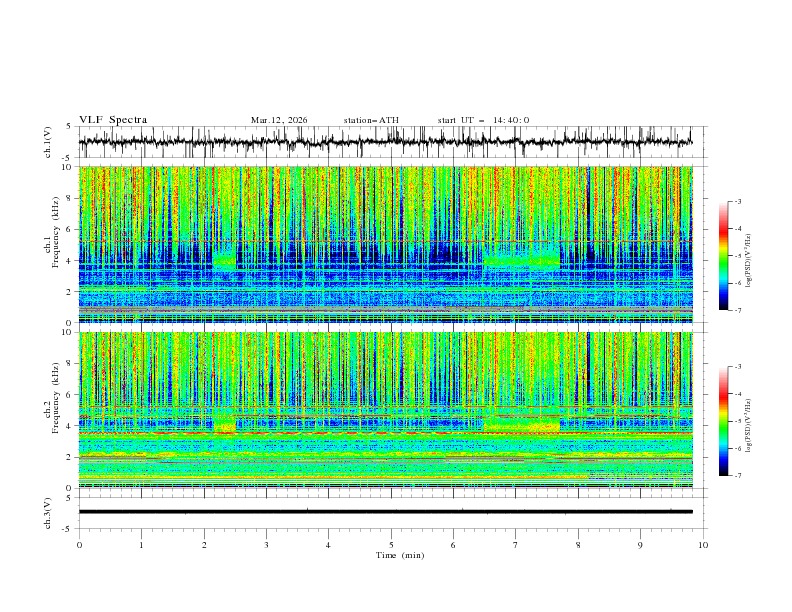Select the "start UT = 14:40:0" text
This screenshot has height=612, width=792.
(483, 120)
